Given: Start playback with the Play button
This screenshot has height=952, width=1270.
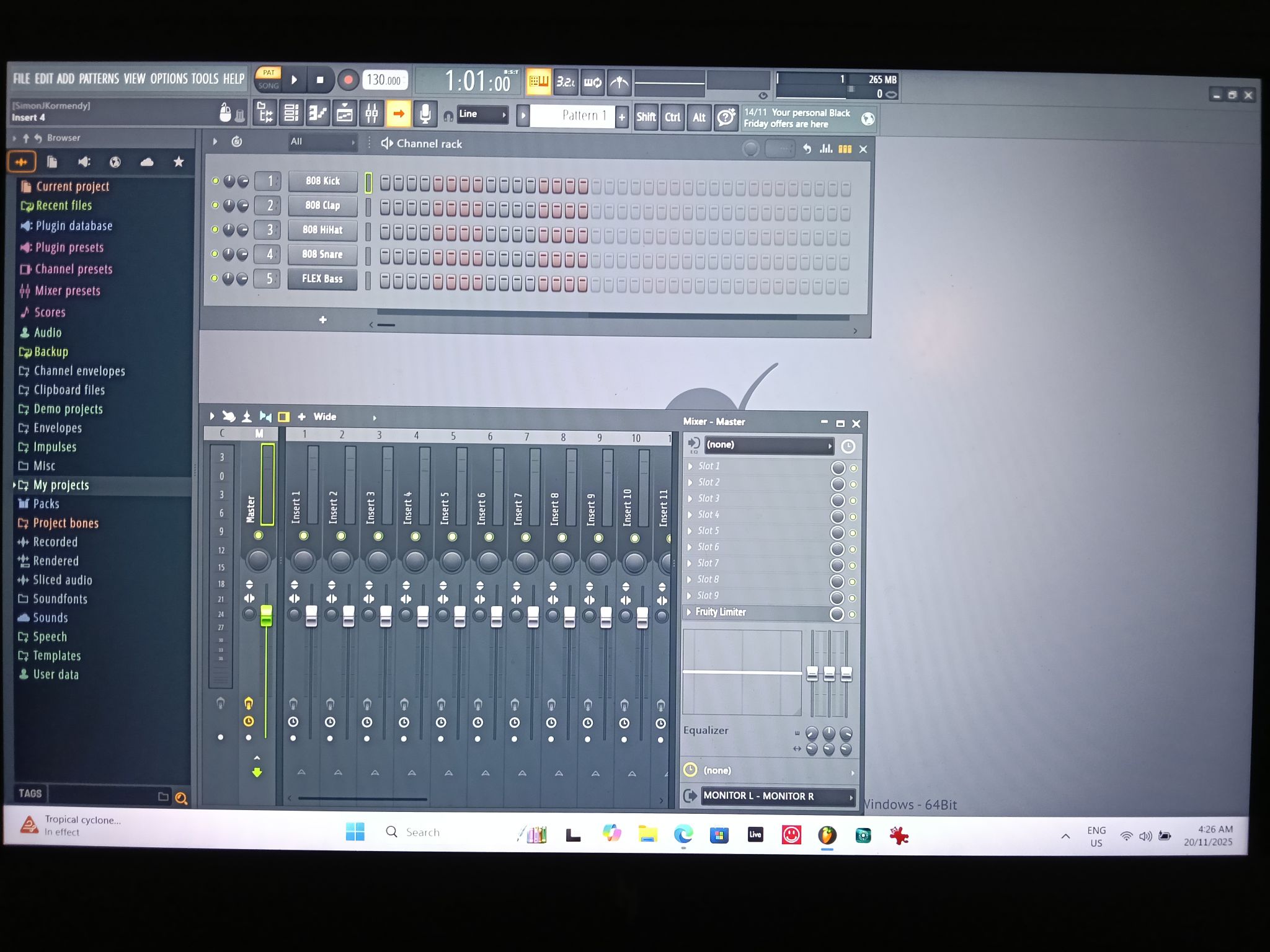Looking at the screenshot, I should pos(295,80).
